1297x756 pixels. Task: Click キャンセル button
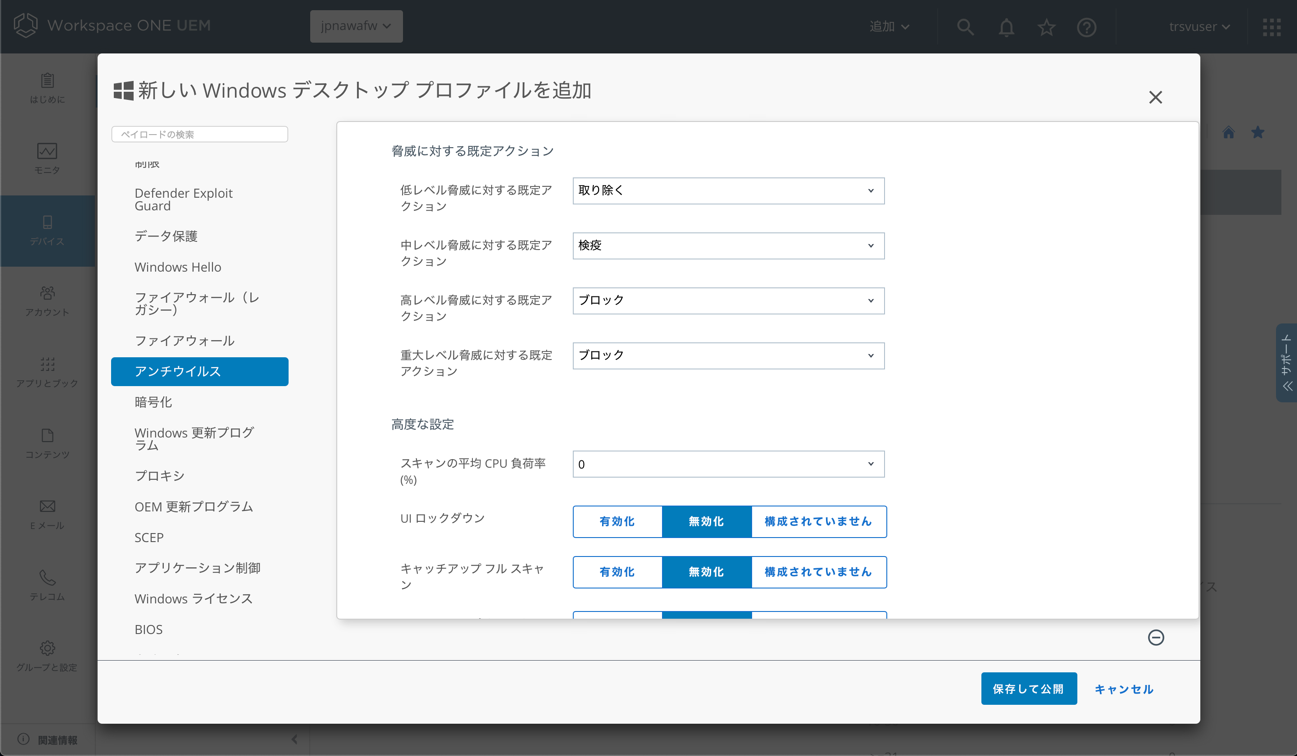(x=1124, y=689)
